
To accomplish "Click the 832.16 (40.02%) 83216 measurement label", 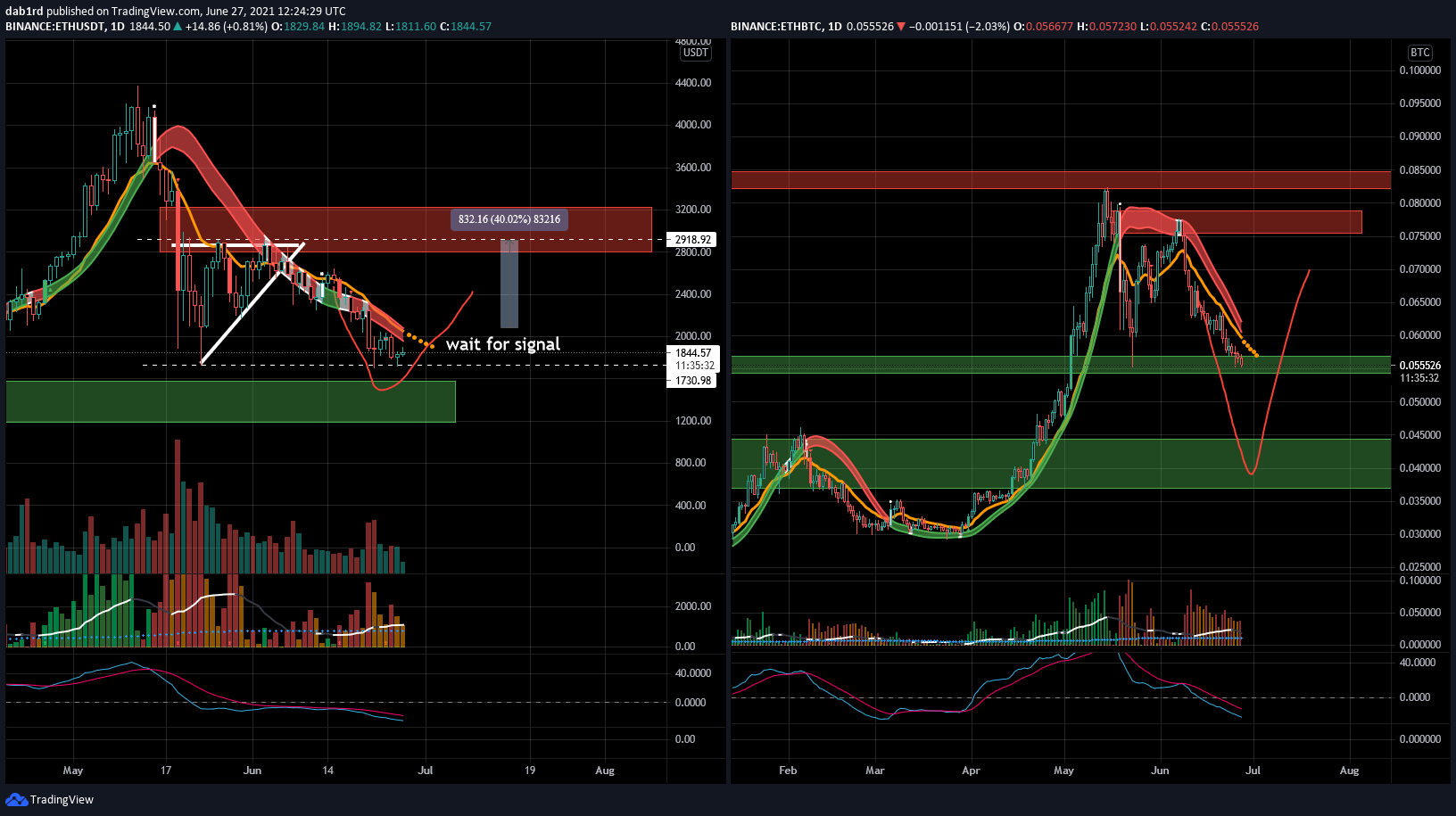I will [x=509, y=219].
